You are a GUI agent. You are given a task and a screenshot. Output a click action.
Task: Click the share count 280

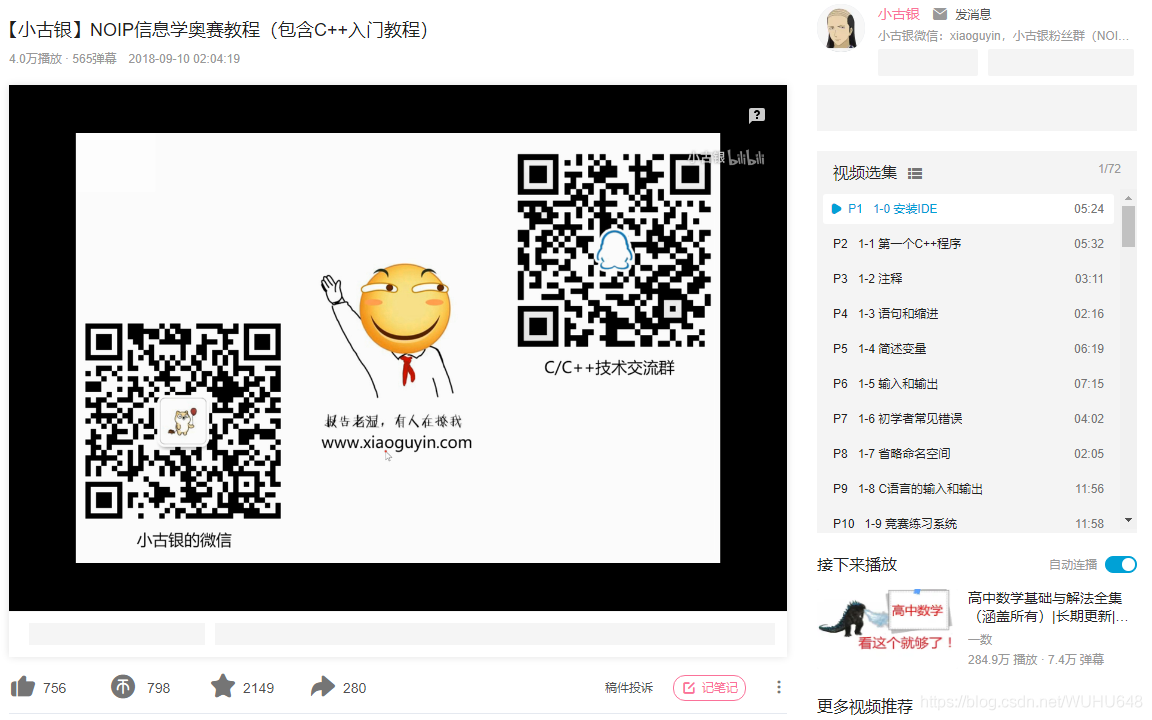[x=354, y=688]
